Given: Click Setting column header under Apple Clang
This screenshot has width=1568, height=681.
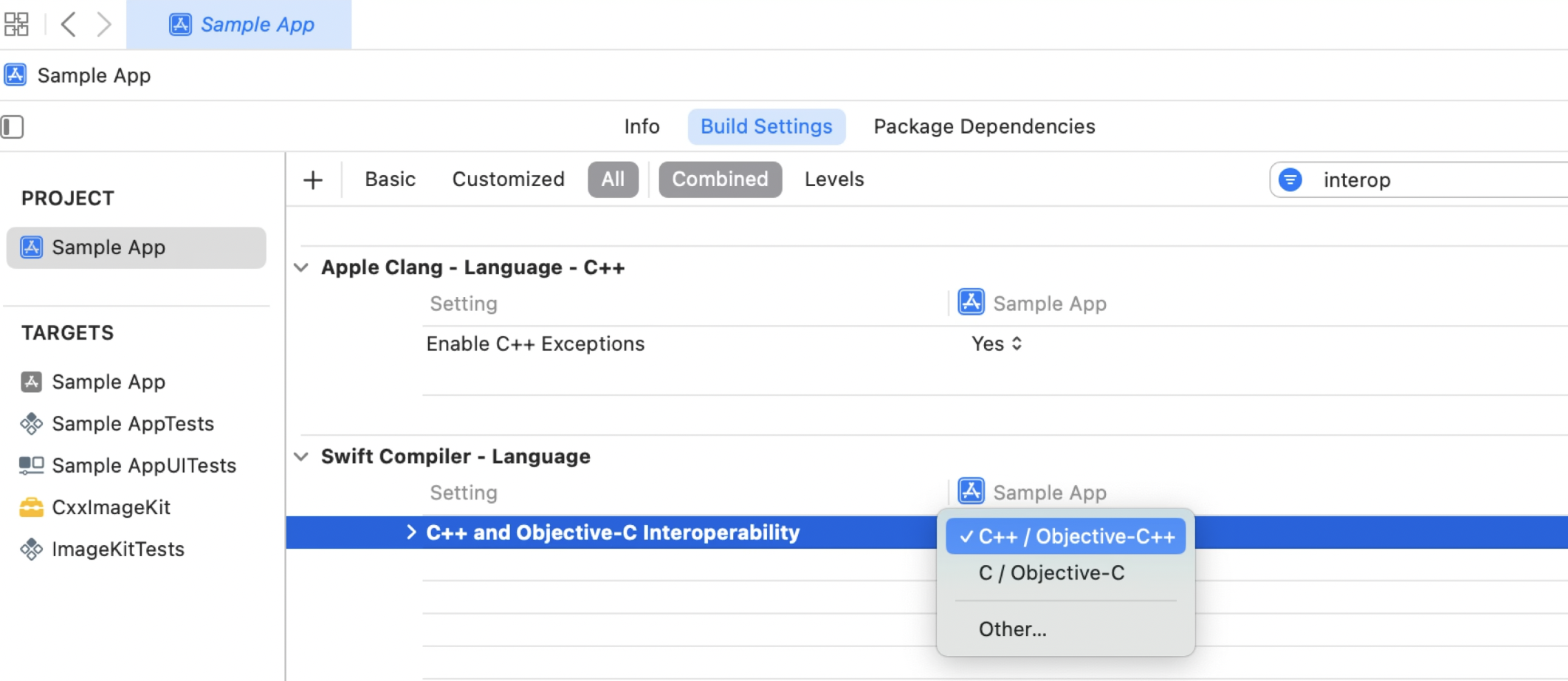Looking at the screenshot, I should [x=464, y=304].
